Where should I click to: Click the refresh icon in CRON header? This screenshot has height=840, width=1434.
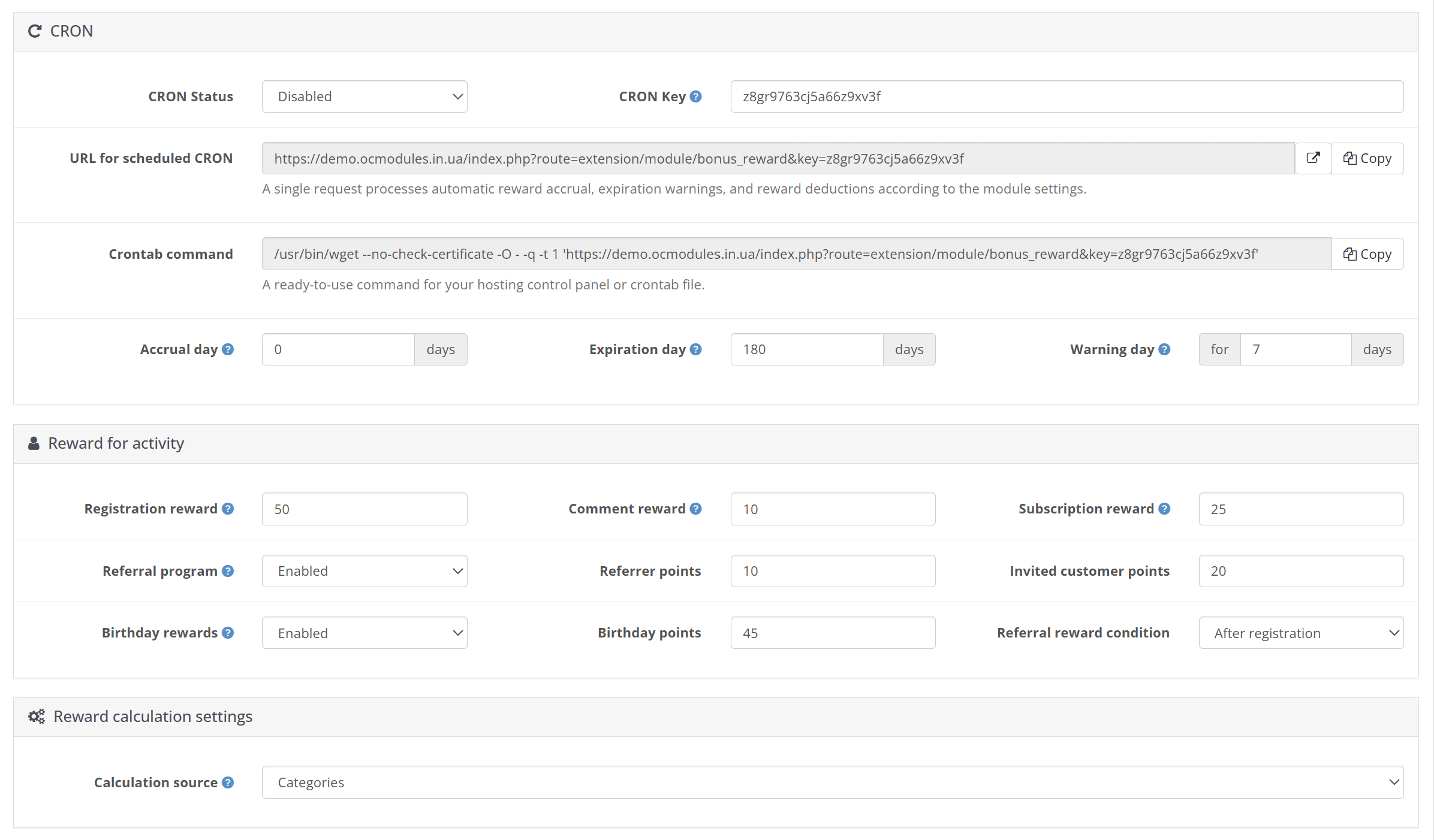tap(35, 31)
